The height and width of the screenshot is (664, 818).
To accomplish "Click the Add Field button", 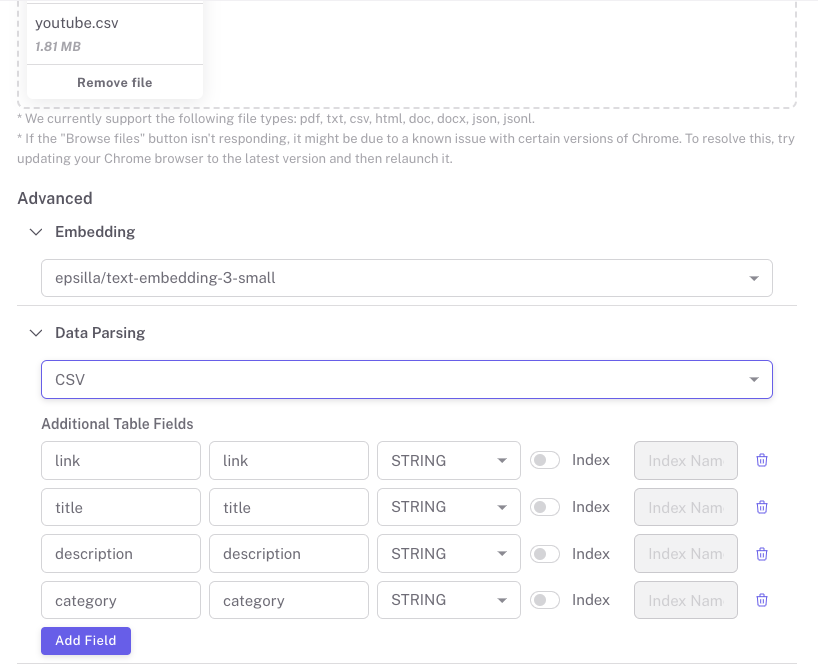I will click(x=86, y=640).
